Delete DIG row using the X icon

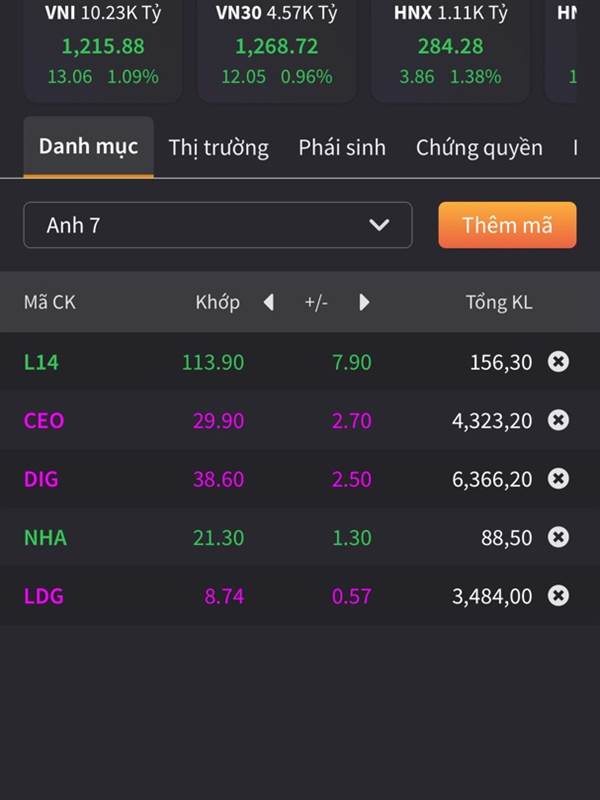pos(558,479)
